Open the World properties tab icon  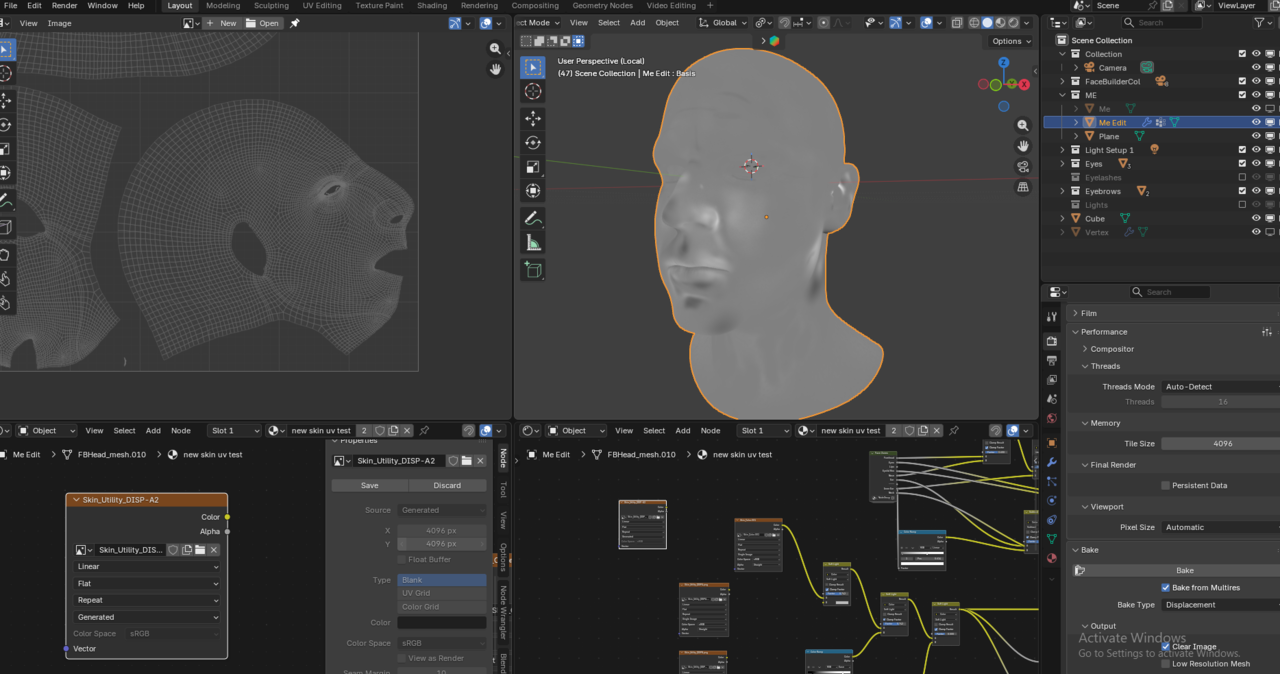1052,419
